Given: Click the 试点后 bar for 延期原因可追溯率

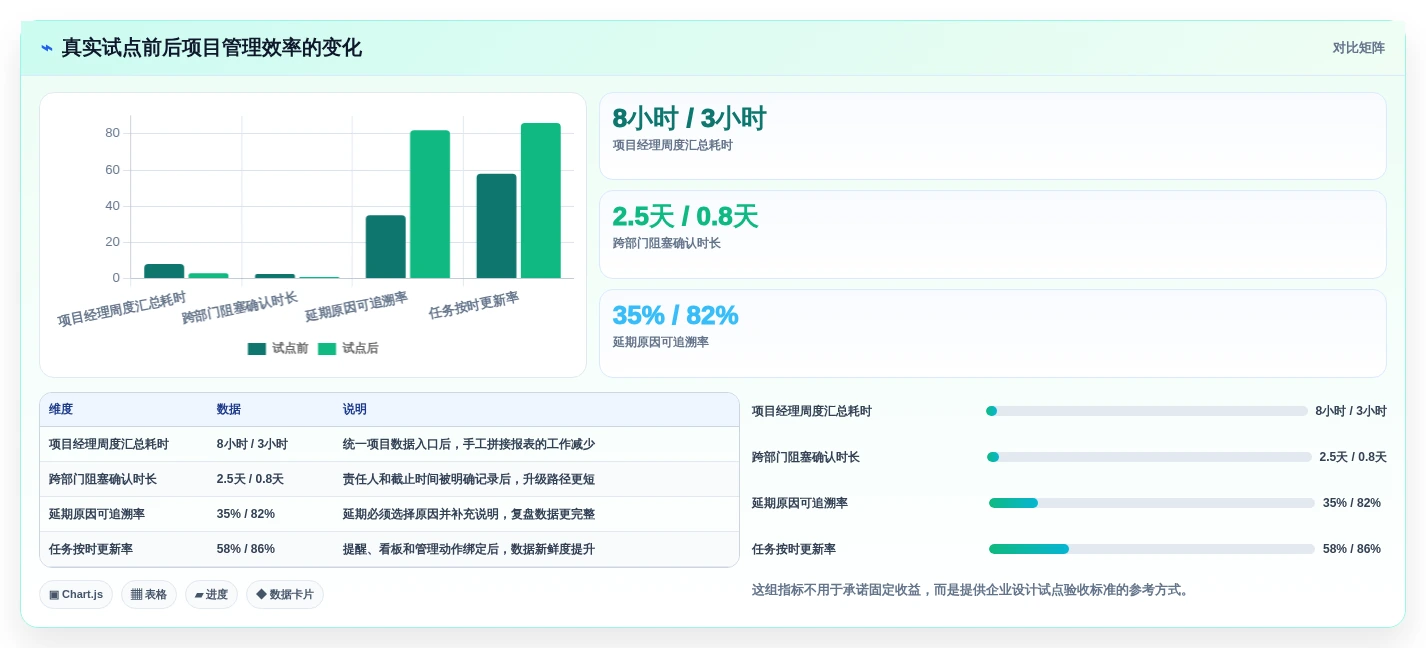Looking at the screenshot, I should coord(430,204).
